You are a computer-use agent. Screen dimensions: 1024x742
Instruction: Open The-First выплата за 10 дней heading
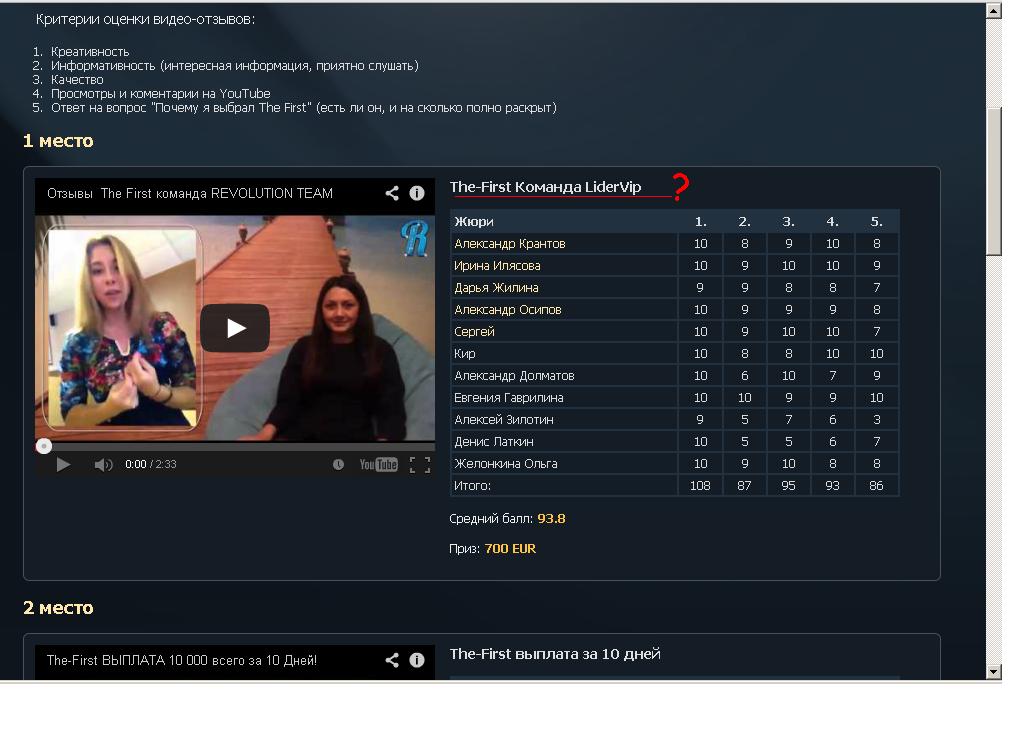(x=555, y=654)
